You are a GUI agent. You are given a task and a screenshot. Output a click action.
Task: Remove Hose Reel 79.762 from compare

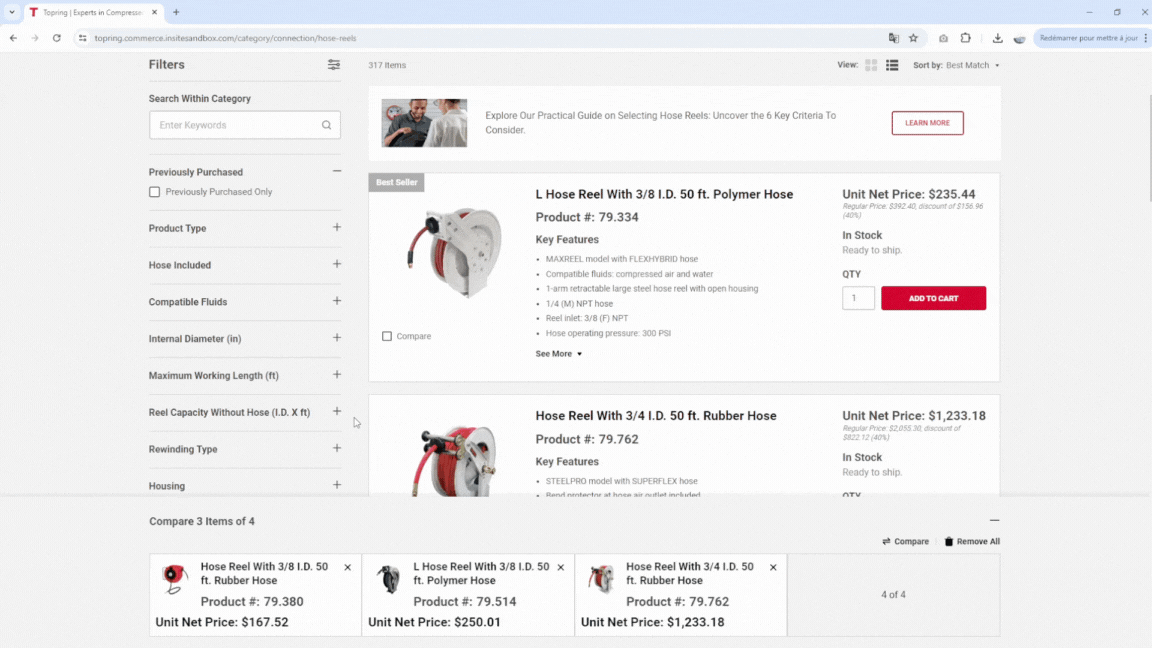pyautogui.click(x=773, y=567)
